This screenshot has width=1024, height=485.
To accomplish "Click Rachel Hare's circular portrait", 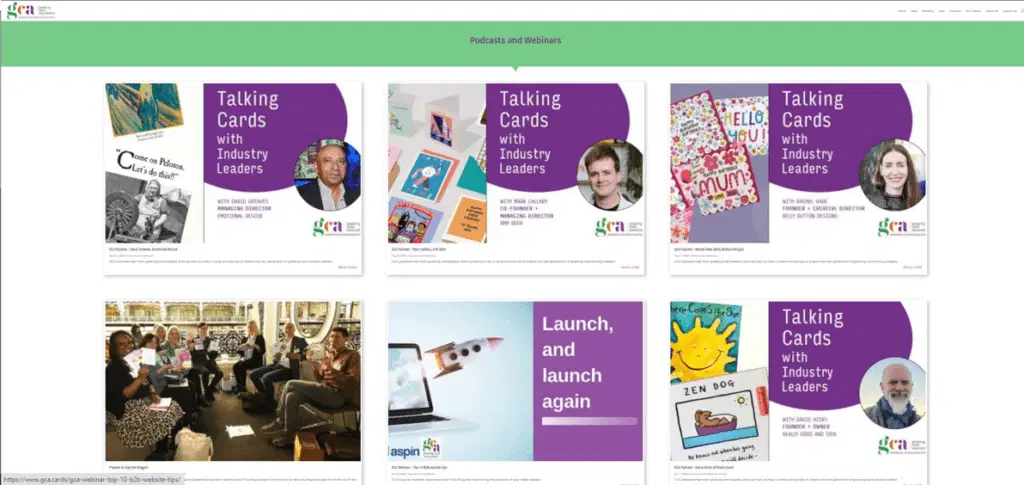I will (x=892, y=174).
